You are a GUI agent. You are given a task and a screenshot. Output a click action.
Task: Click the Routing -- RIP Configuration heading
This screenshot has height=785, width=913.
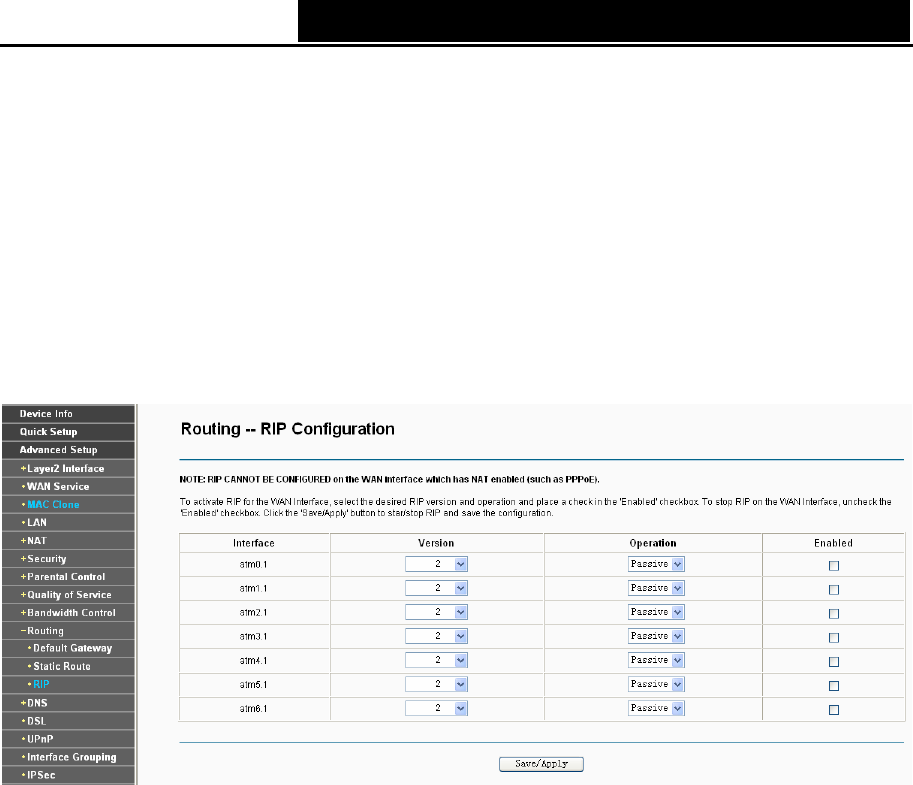288,429
